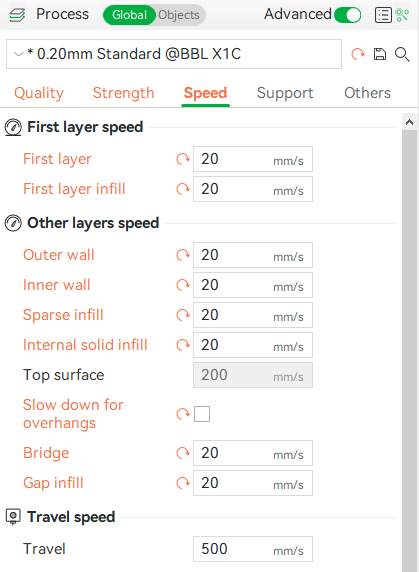The image size is (419, 572).
Task: Reset all modified preset values
Action: coord(358,54)
